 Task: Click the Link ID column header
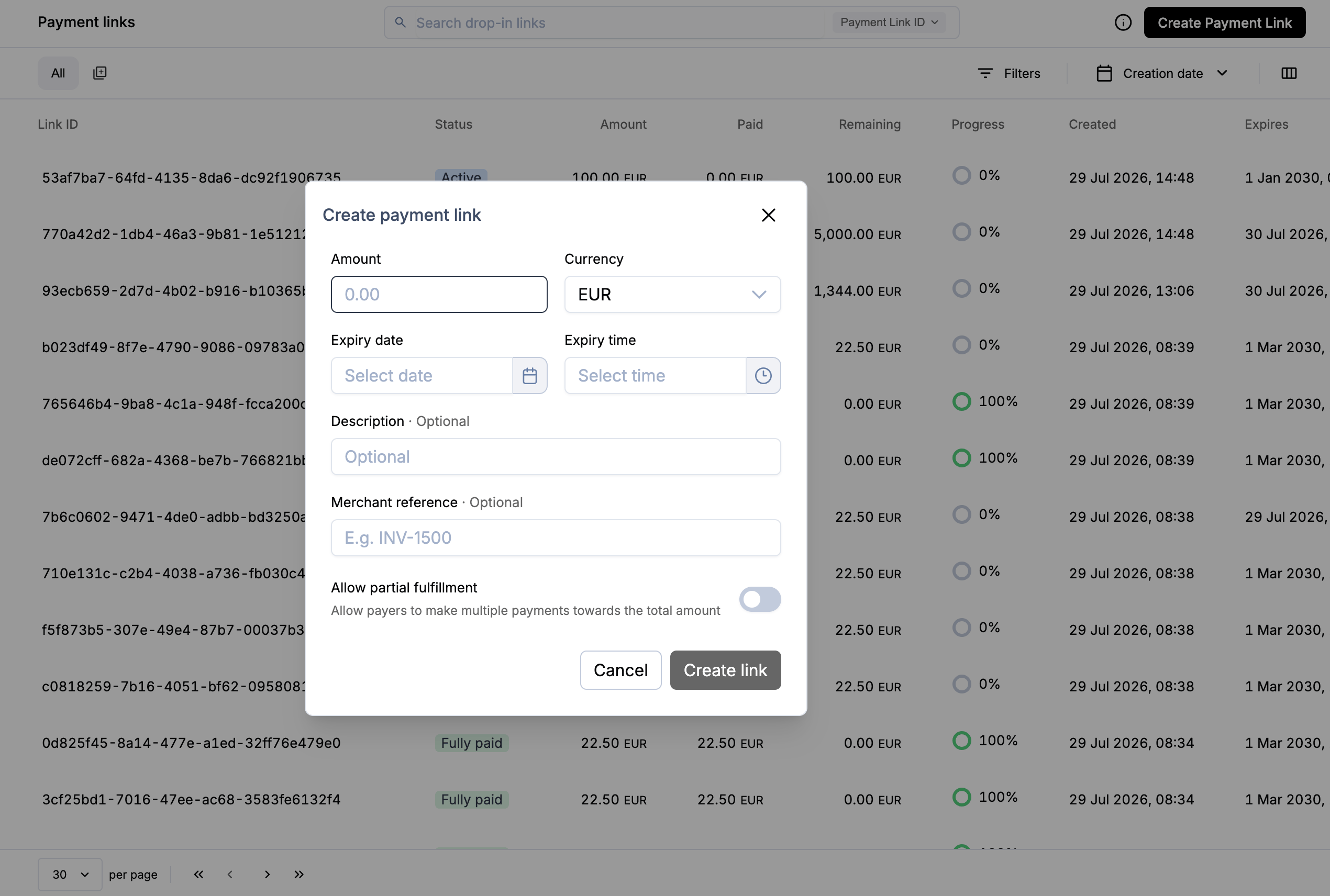click(x=58, y=124)
